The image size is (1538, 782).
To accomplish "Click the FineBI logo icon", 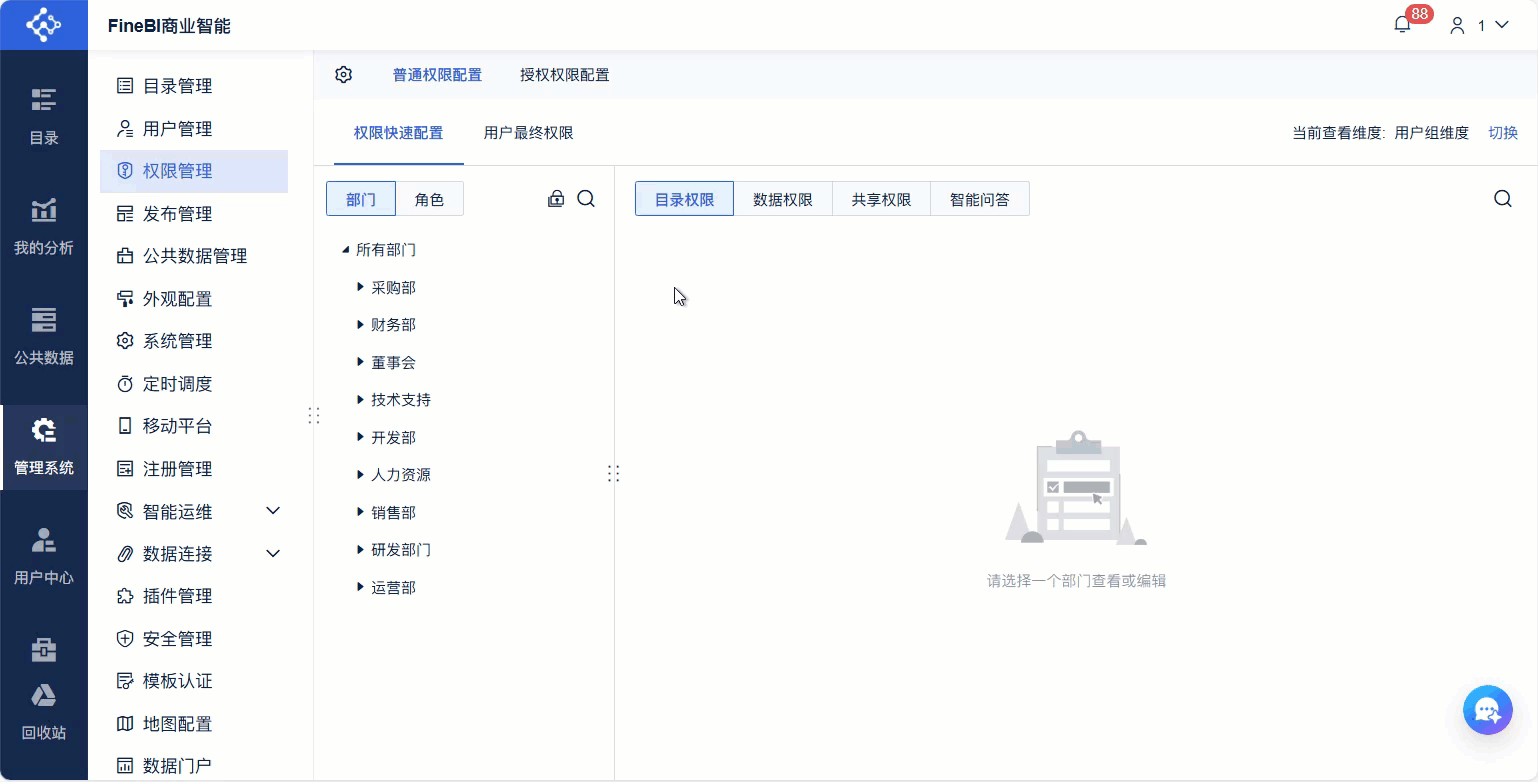I will click(43, 25).
